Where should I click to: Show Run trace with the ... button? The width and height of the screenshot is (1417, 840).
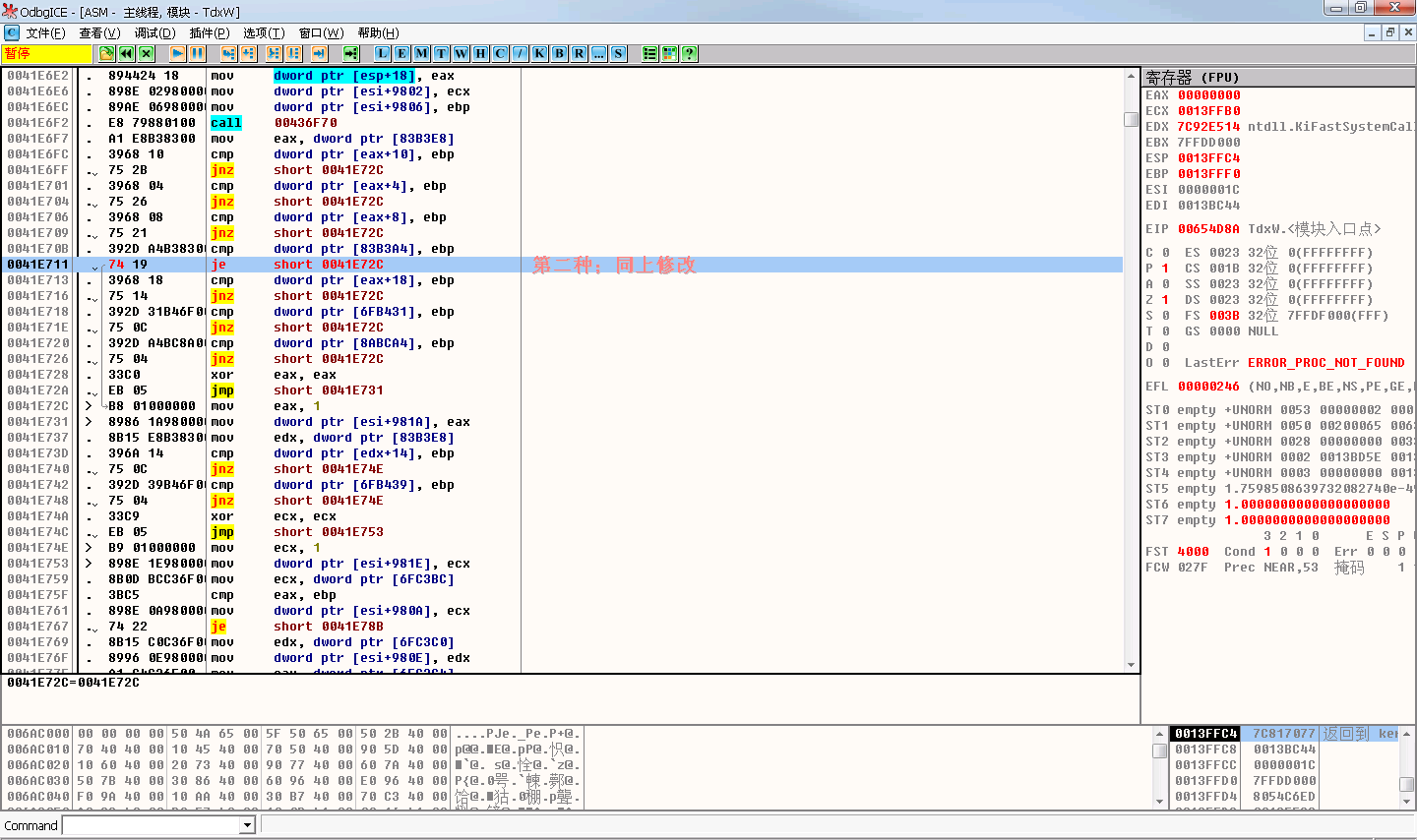(599, 53)
